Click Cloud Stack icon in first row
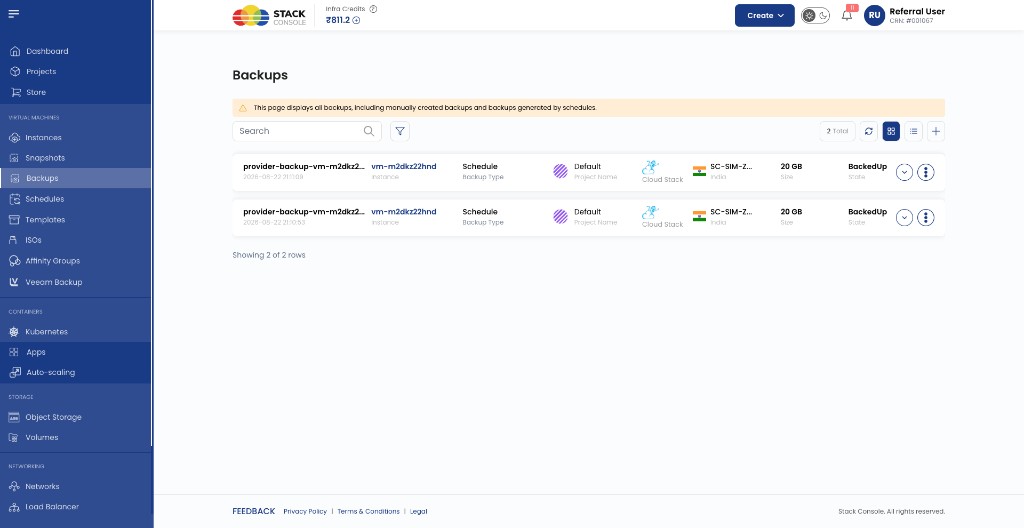The width and height of the screenshot is (1024, 528). tap(650, 167)
